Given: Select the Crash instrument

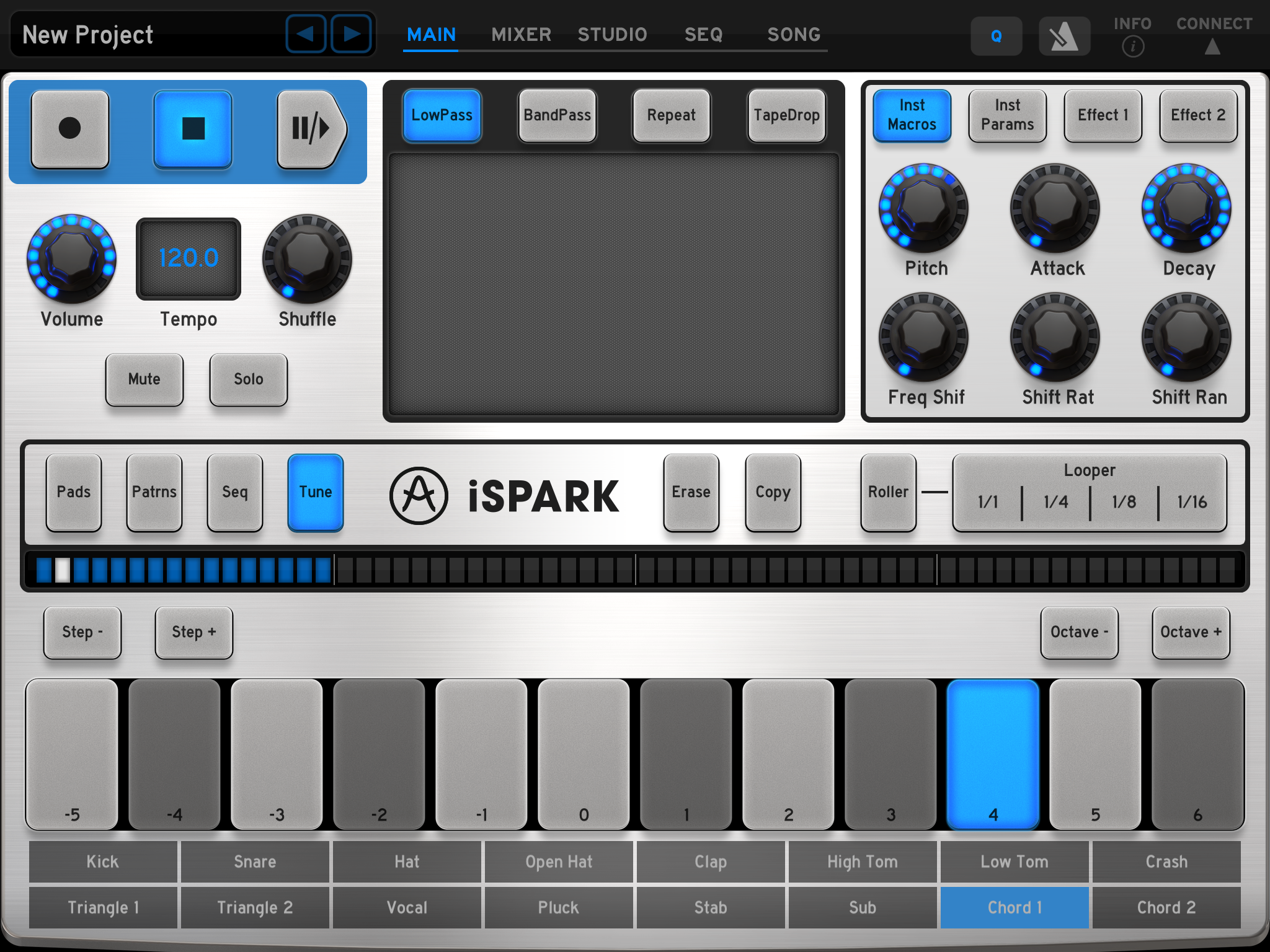Looking at the screenshot, I should [1166, 862].
